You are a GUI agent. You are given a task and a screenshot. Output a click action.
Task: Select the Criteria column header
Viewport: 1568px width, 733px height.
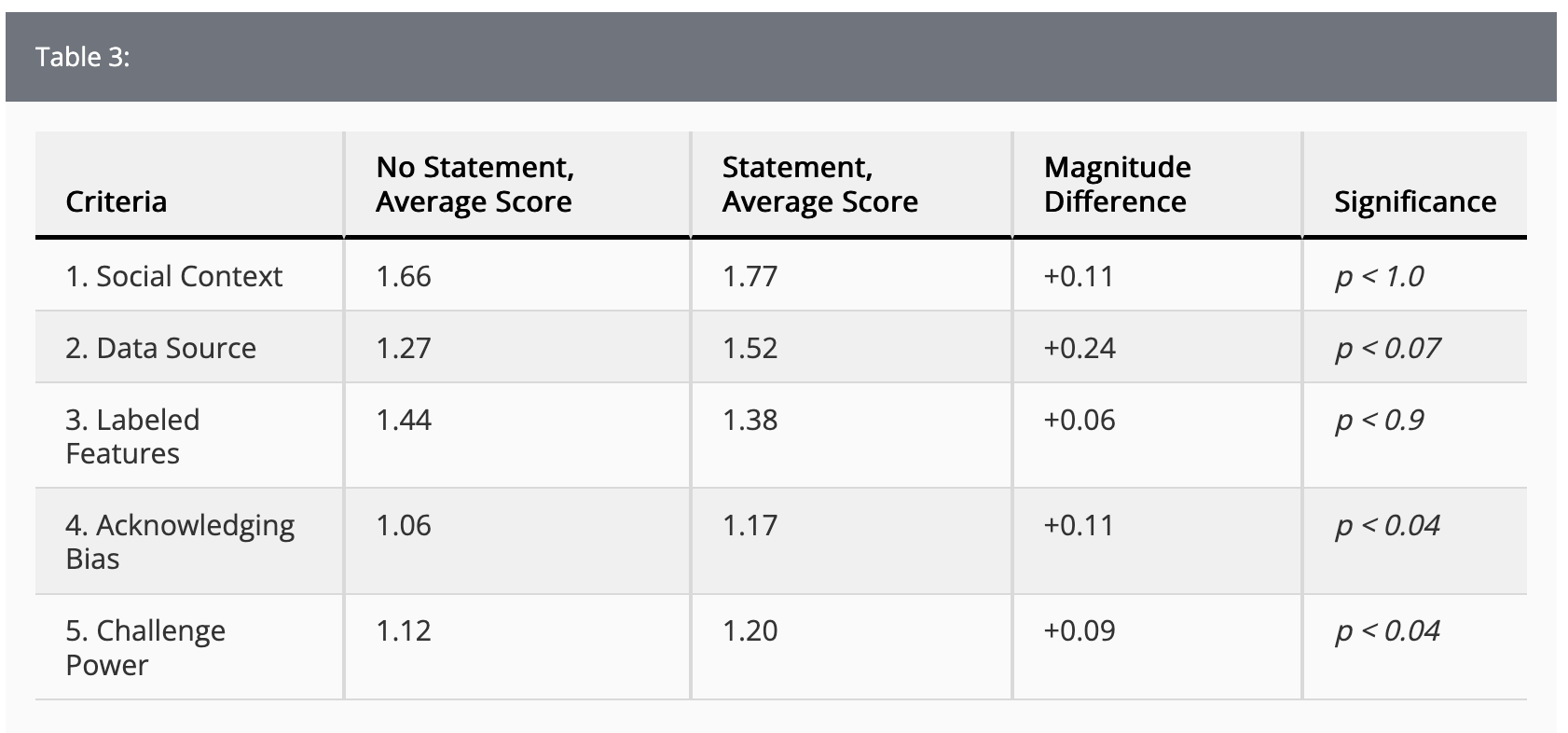[x=117, y=201]
